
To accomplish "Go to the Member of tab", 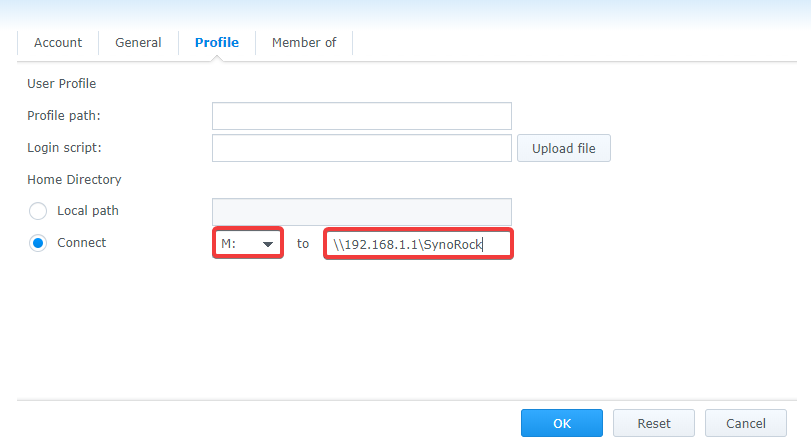I will click(304, 42).
